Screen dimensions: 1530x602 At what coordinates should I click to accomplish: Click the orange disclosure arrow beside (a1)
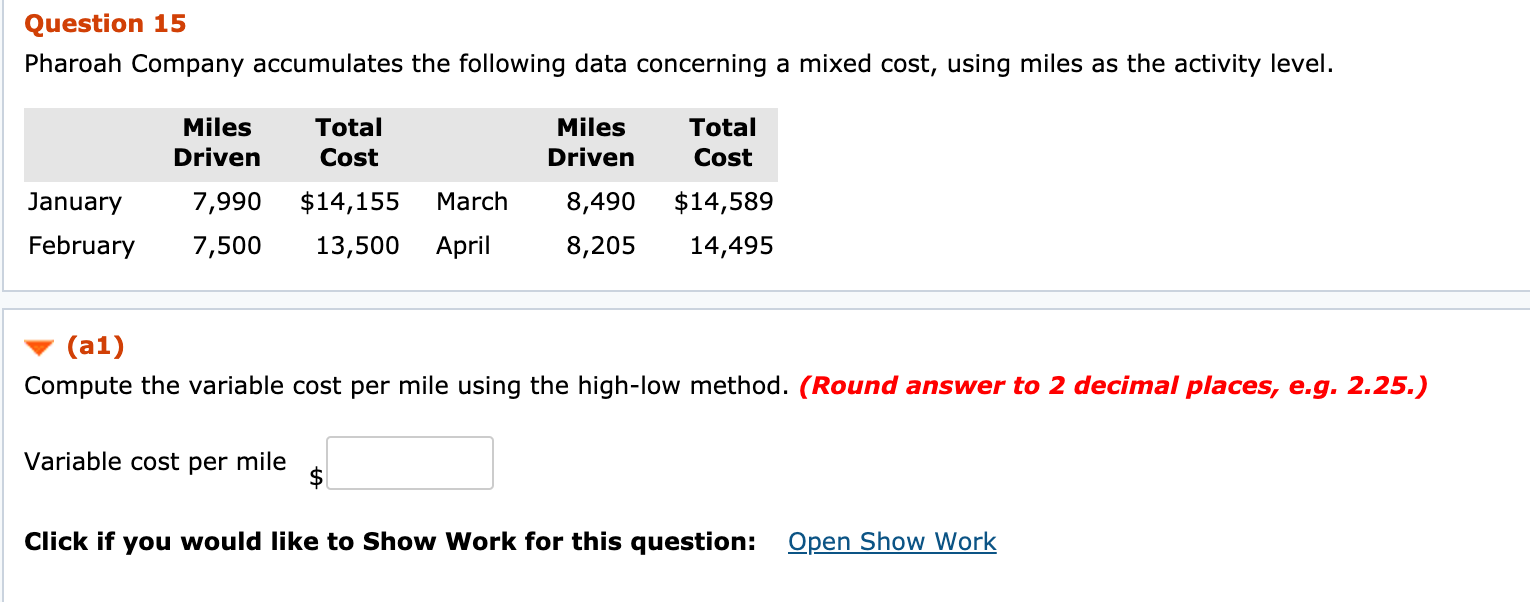pos(37,347)
